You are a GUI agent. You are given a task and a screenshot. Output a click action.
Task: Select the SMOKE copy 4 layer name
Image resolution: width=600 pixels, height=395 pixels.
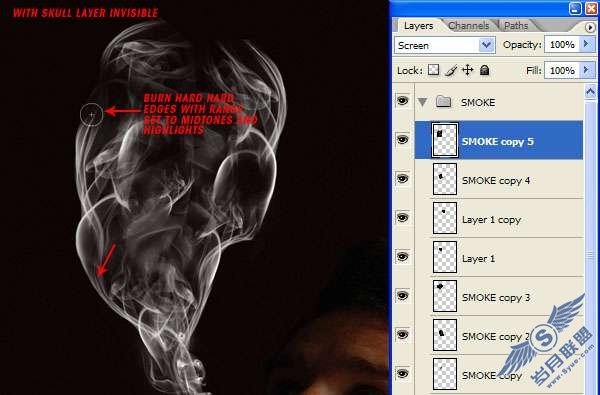coord(496,180)
